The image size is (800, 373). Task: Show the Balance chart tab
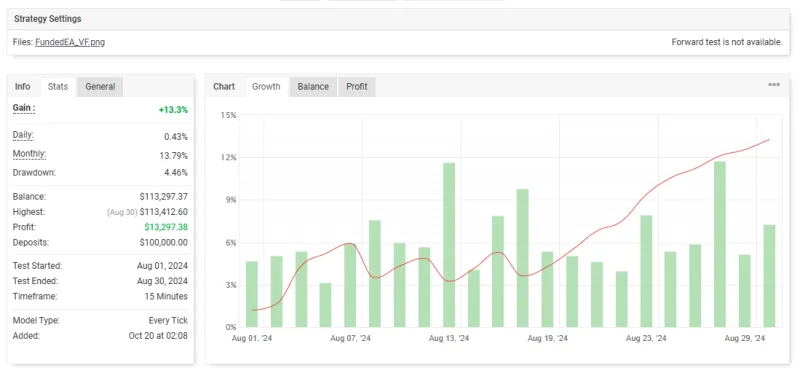point(313,87)
